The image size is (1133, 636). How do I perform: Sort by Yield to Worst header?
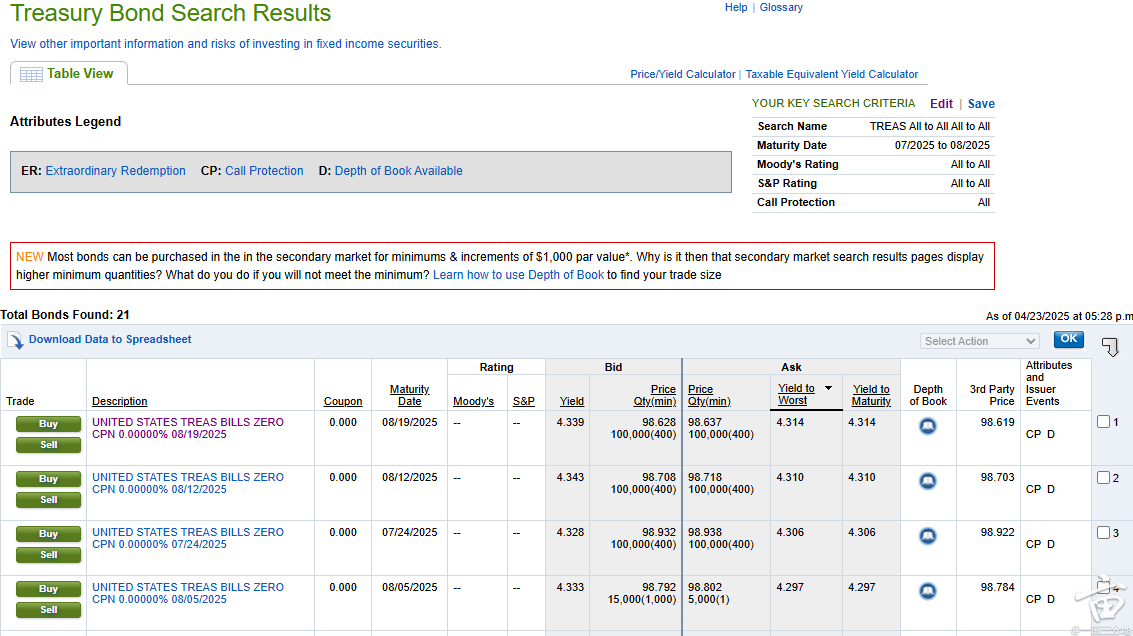(796, 395)
